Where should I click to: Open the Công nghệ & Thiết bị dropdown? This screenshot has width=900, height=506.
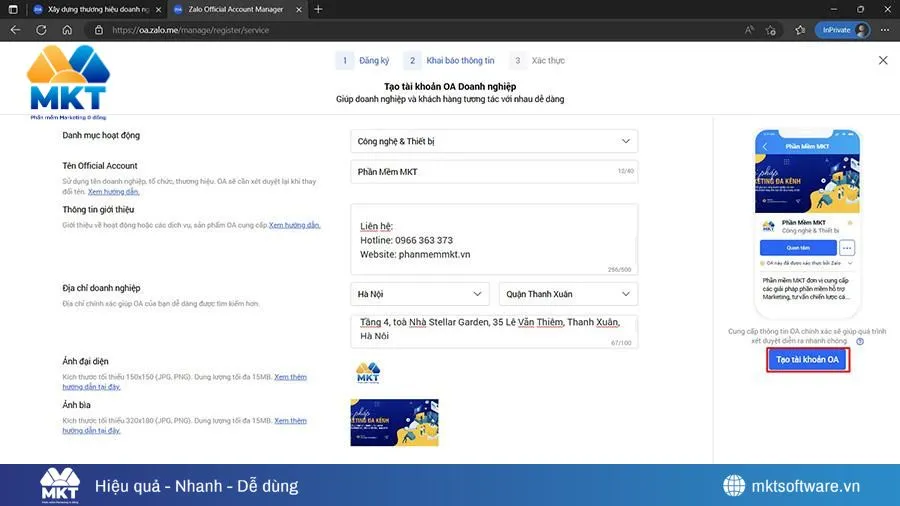[x=494, y=141]
